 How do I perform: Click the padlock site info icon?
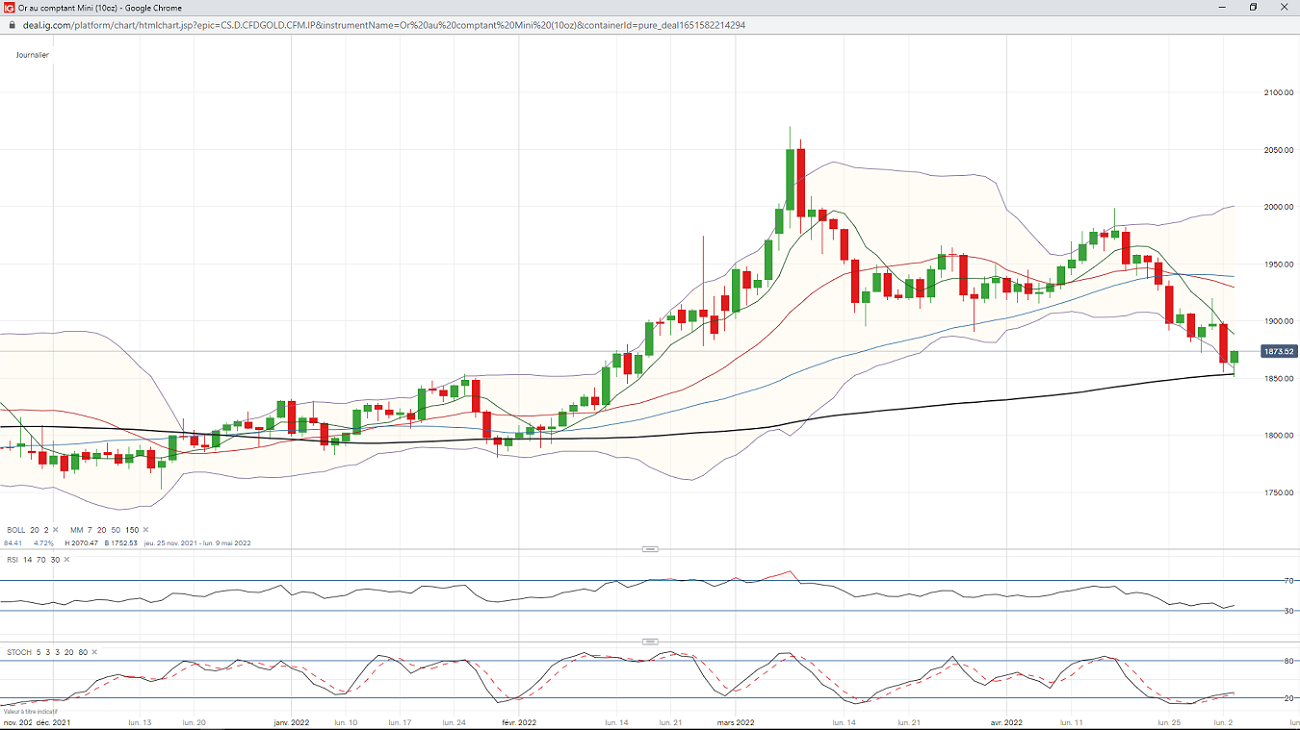pyautogui.click(x=12, y=25)
